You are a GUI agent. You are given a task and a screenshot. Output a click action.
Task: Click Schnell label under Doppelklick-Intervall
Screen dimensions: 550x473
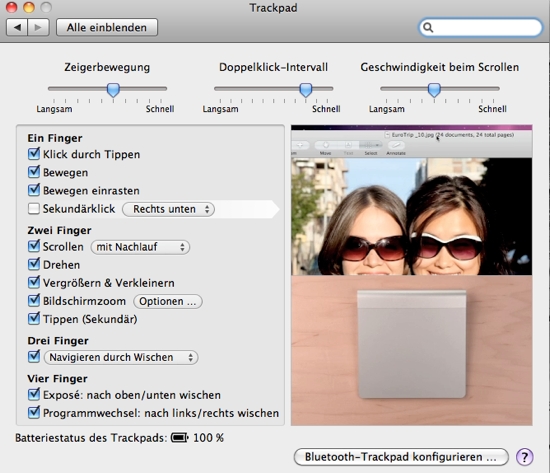[326, 109]
